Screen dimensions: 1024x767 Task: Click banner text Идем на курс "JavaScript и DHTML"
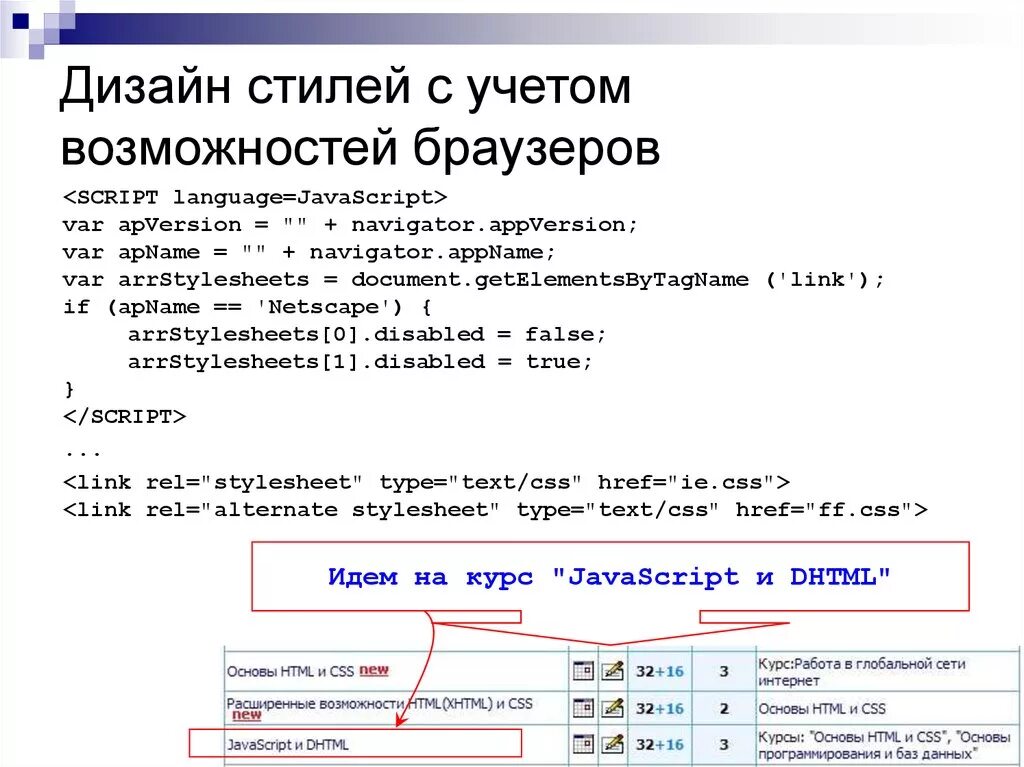coord(609,576)
